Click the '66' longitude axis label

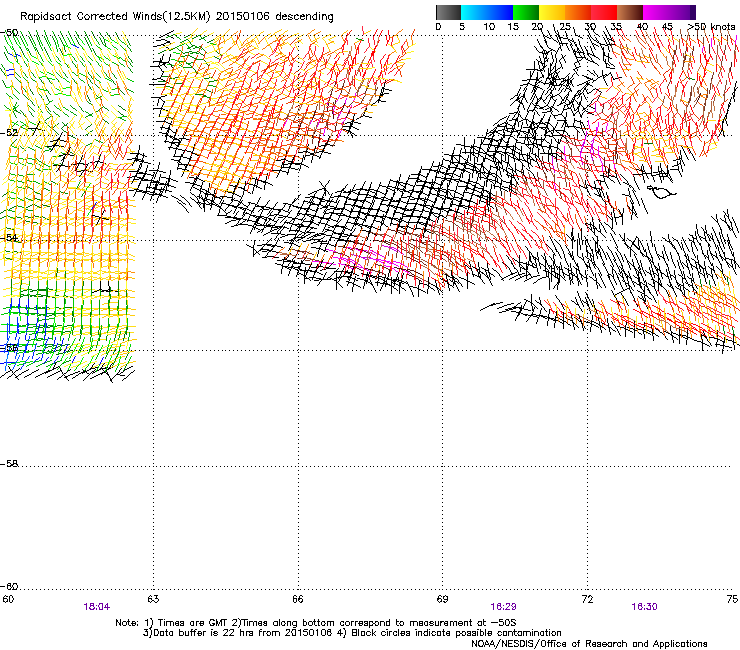pyautogui.click(x=297, y=599)
